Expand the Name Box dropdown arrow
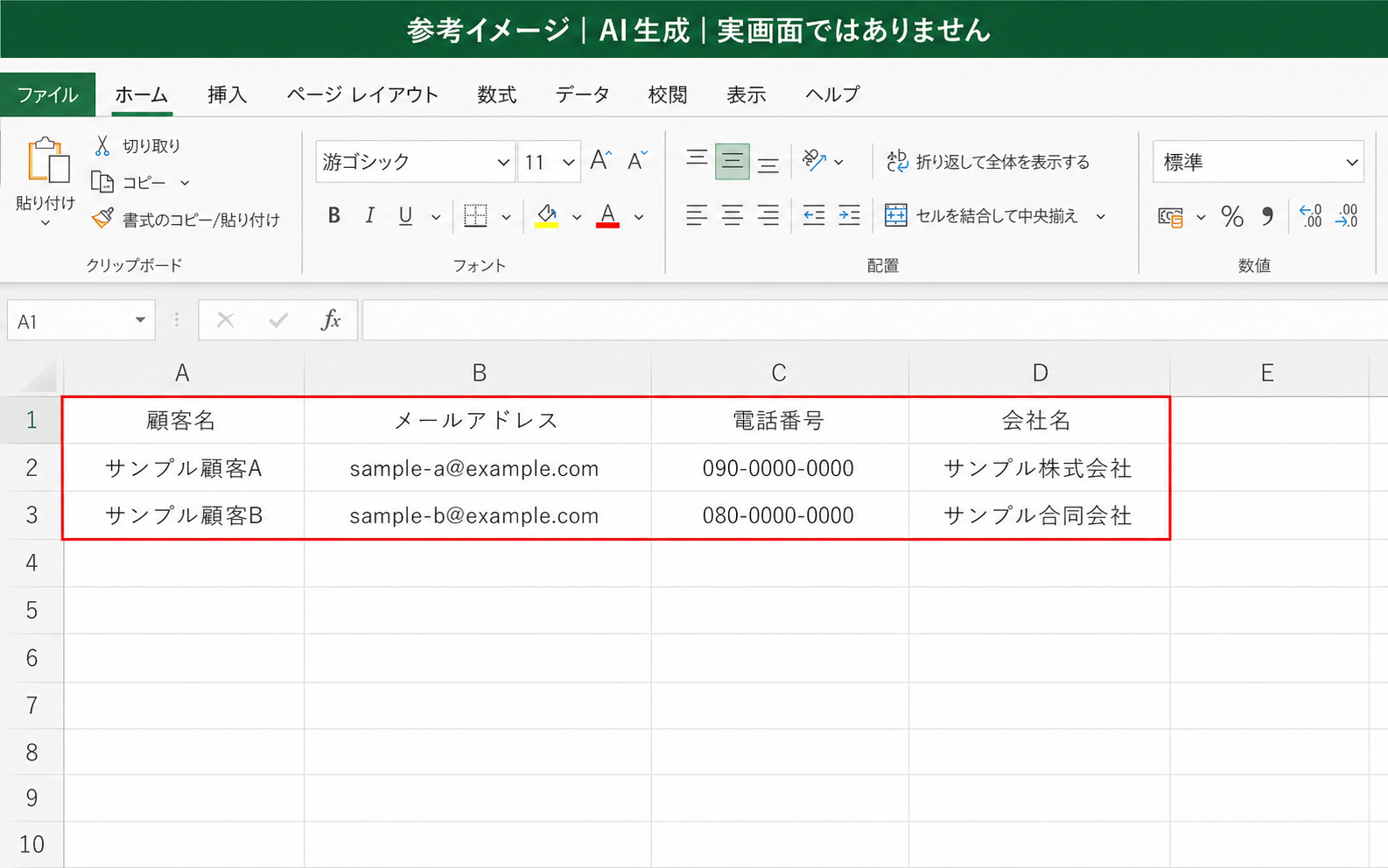This screenshot has height=868, width=1388. pos(140,320)
